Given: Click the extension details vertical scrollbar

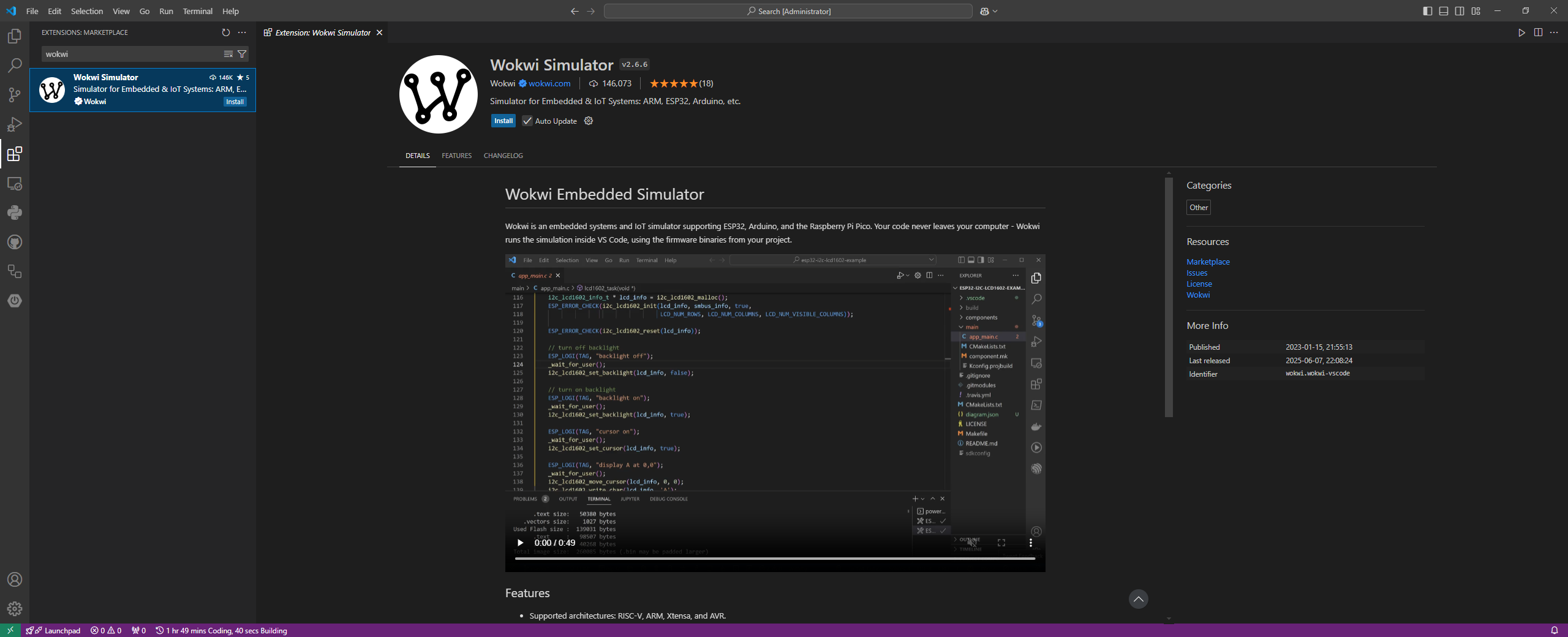Looking at the screenshot, I should click(1169, 297).
